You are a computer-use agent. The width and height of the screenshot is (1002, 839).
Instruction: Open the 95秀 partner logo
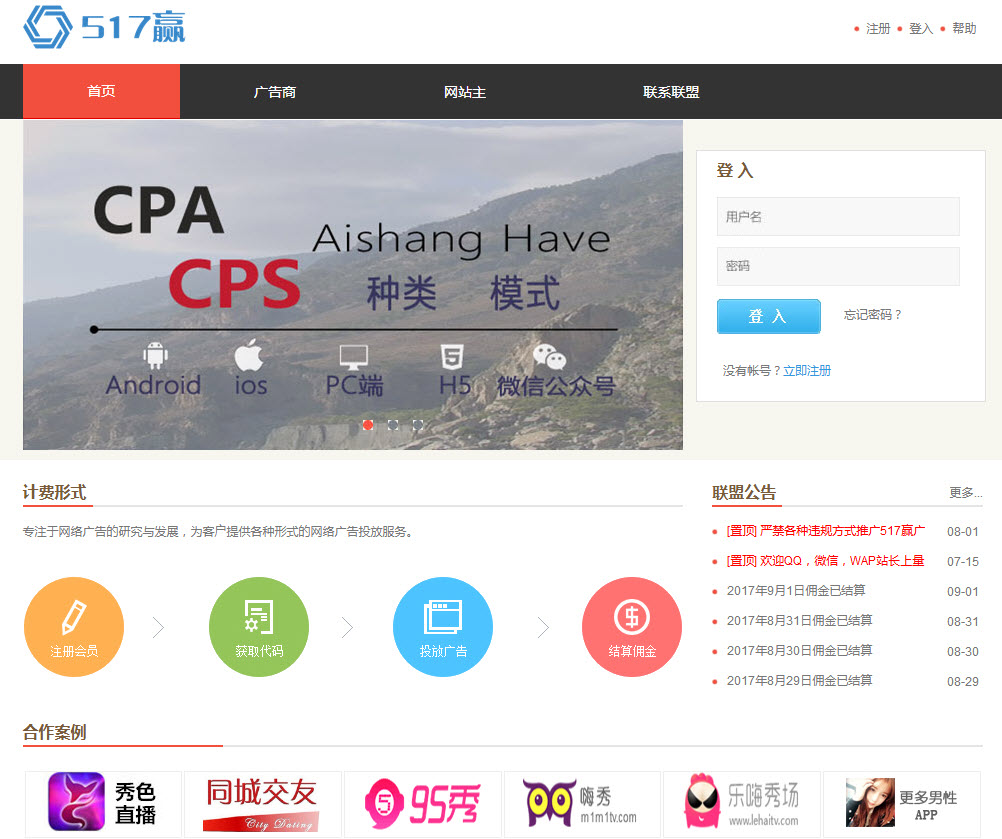pos(422,803)
